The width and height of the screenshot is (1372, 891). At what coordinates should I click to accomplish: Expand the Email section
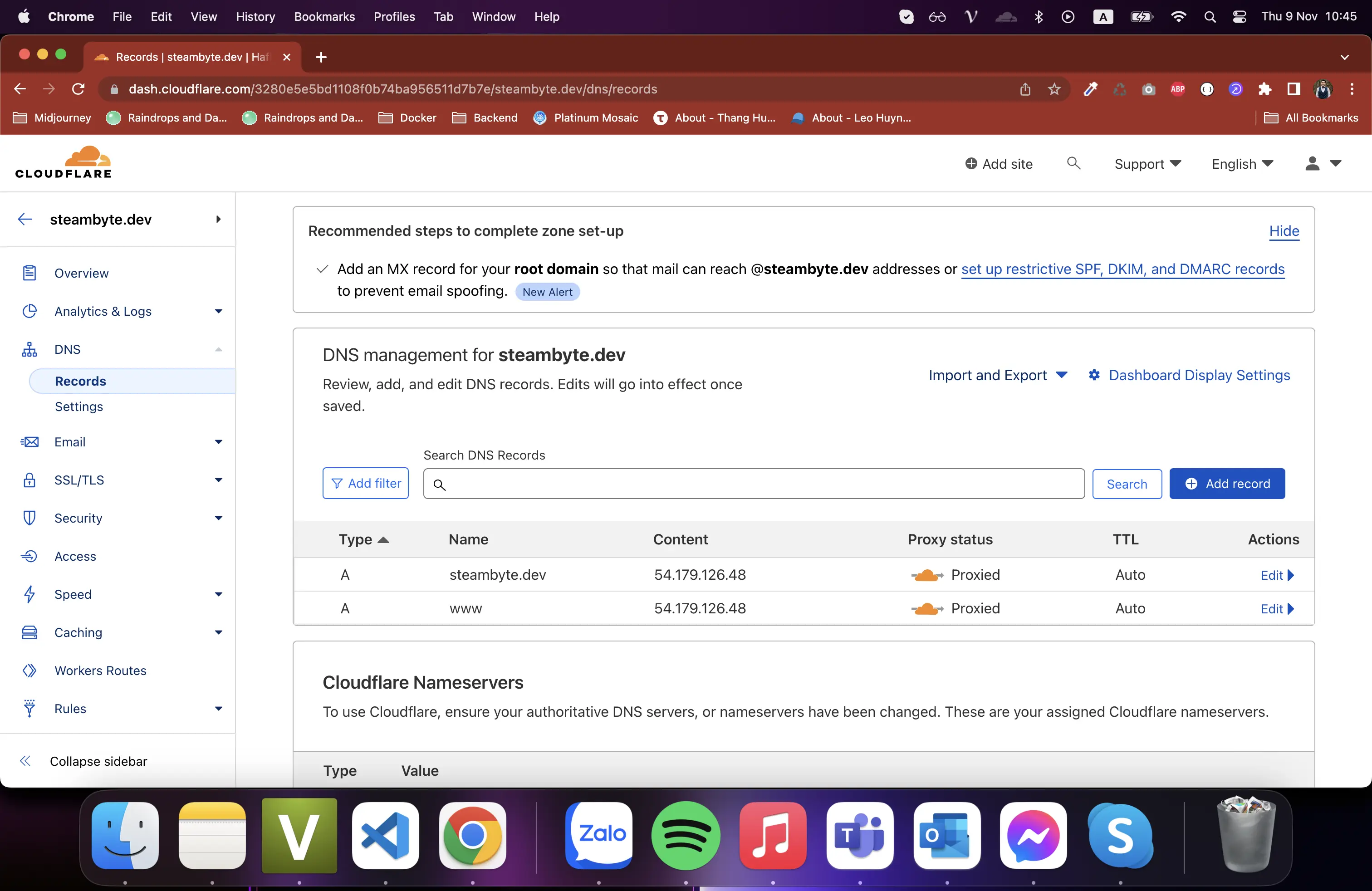click(219, 442)
